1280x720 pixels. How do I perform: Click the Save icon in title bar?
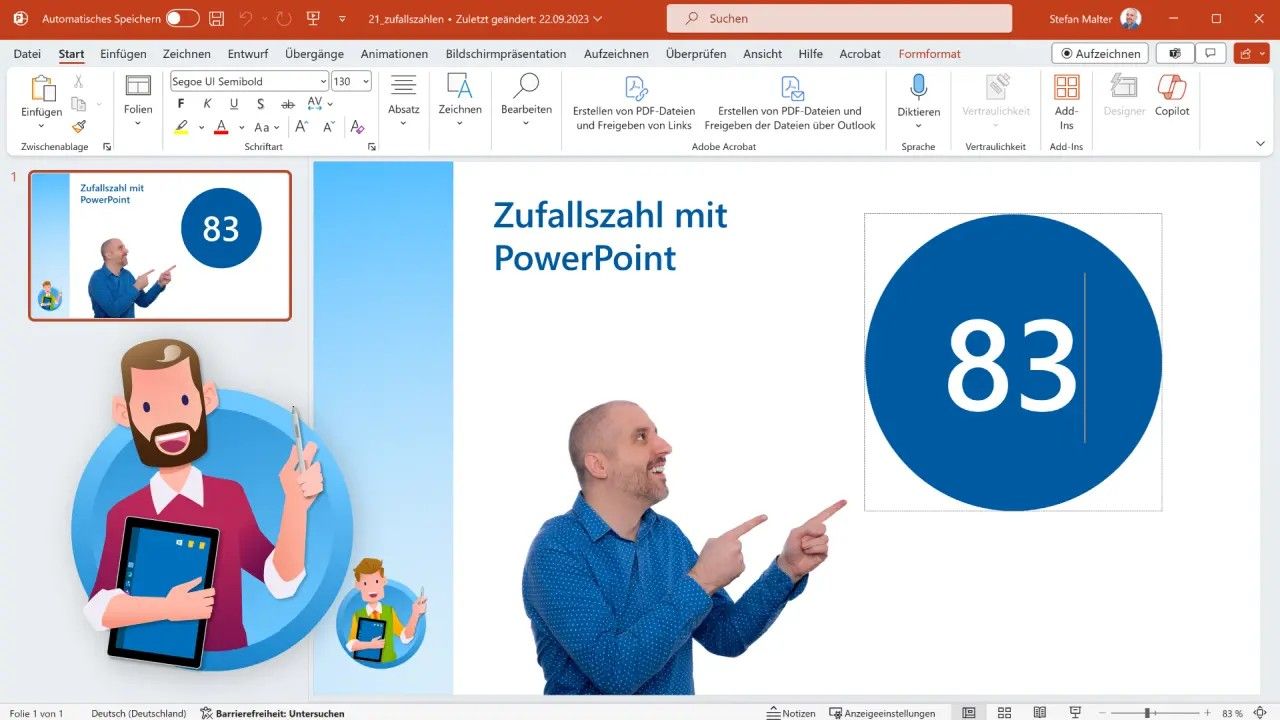(217, 18)
